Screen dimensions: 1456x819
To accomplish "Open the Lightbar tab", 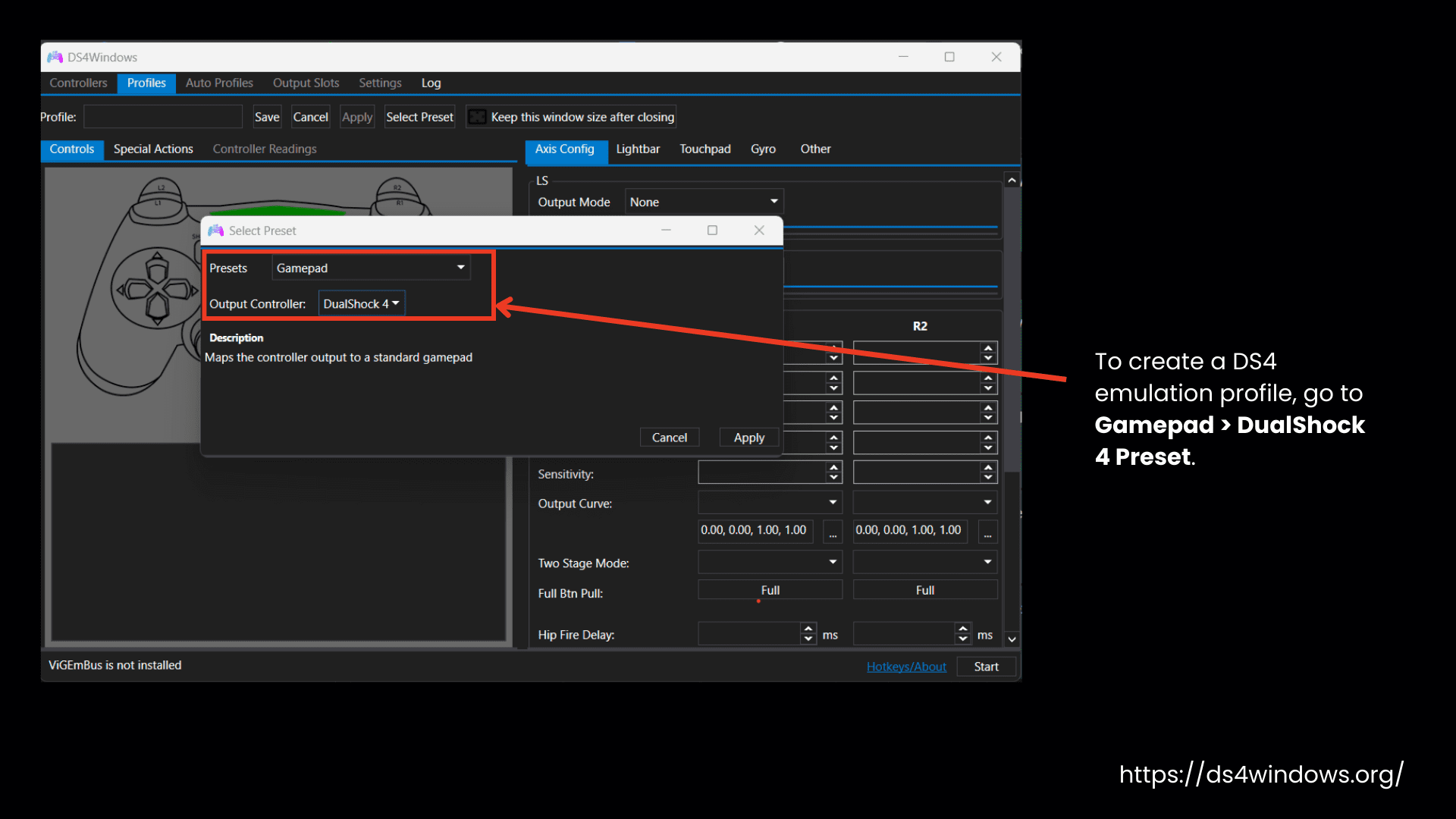I will click(x=638, y=149).
